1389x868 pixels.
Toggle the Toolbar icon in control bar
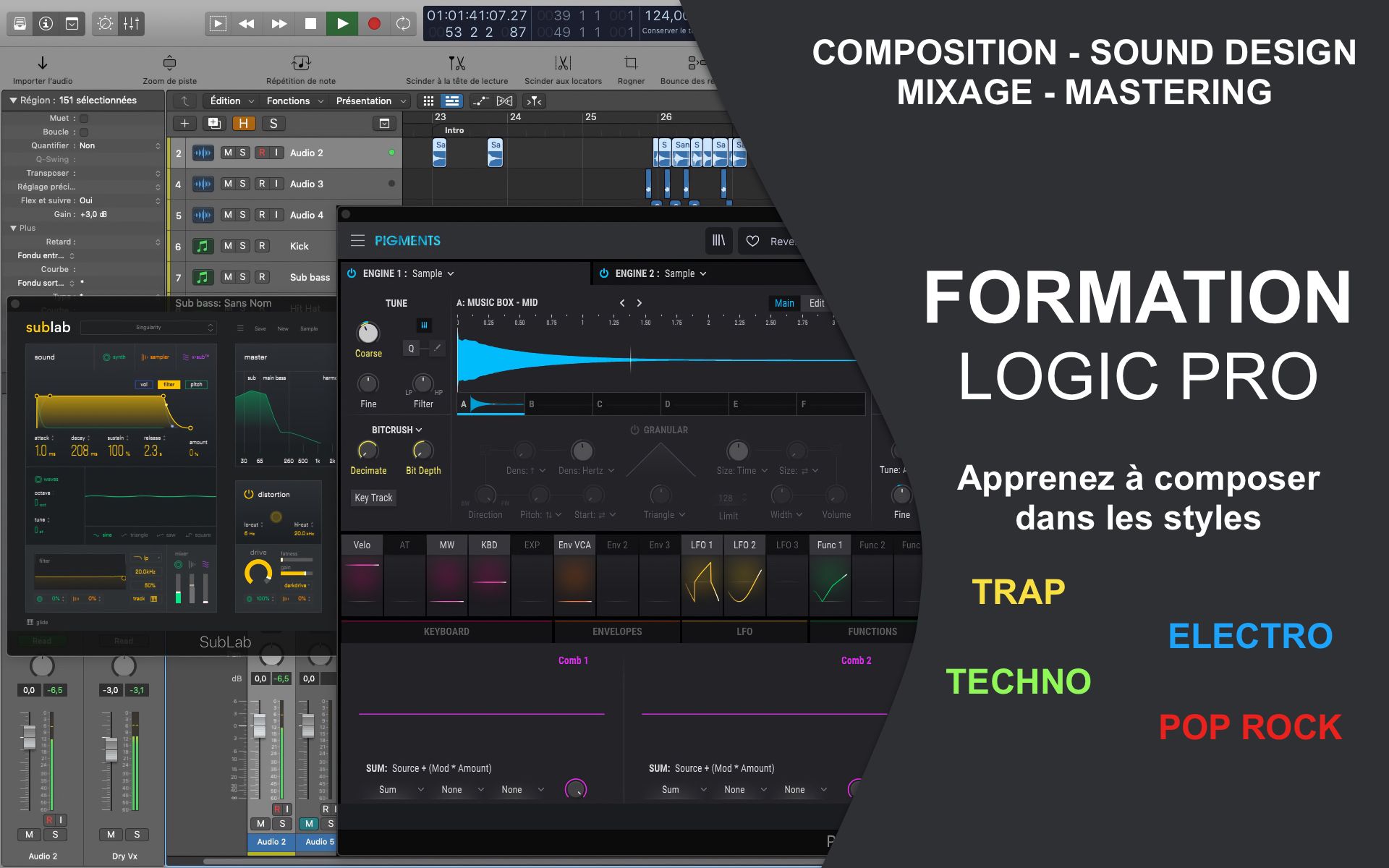tap(72, 24)
